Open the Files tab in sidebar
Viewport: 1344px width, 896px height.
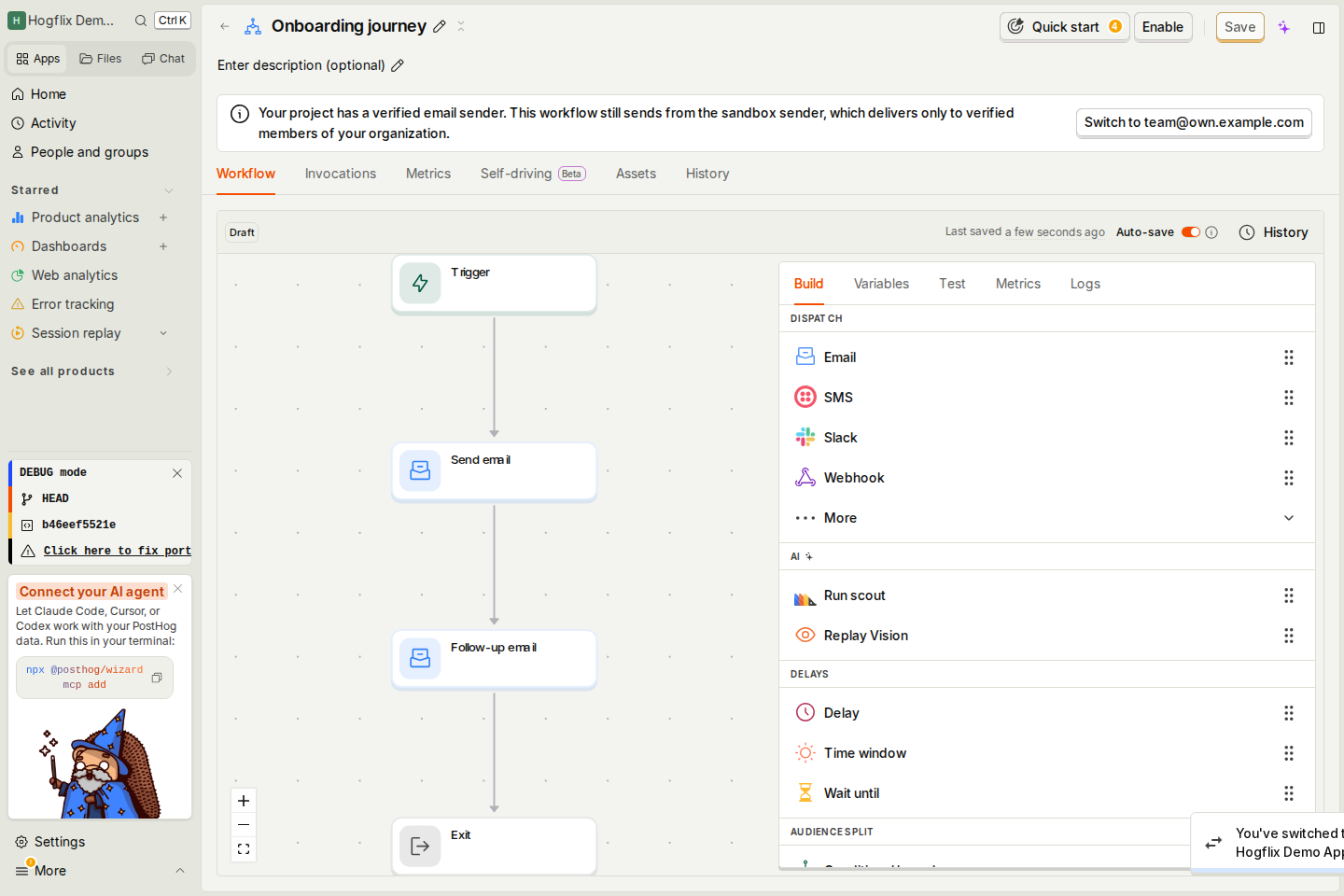tap(101, 59)
